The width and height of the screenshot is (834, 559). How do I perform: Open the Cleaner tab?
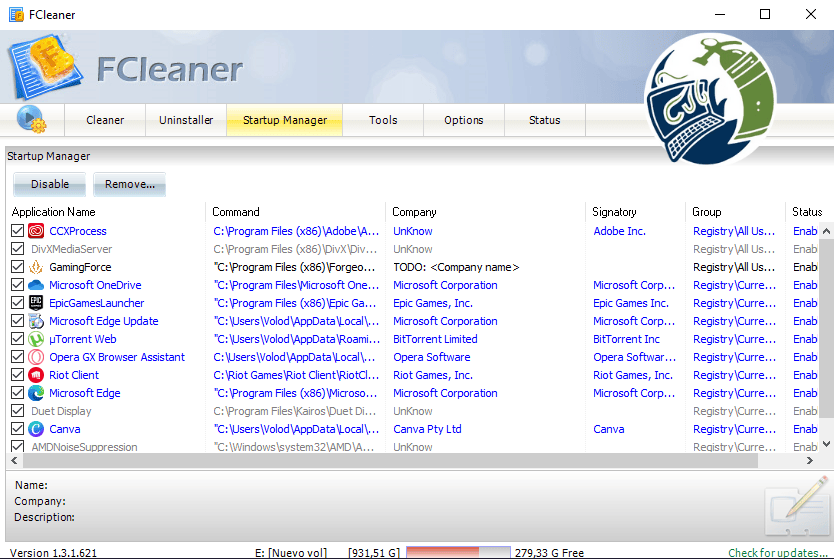coord(105,120)
